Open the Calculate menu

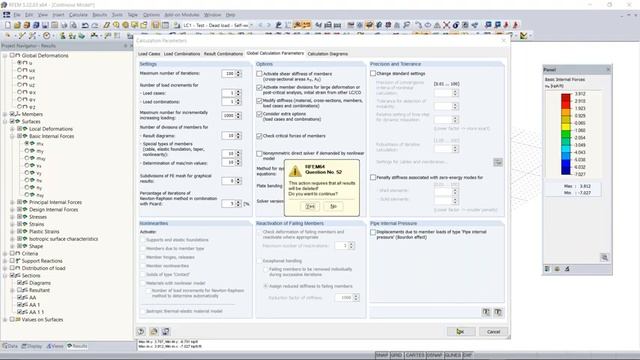(78, 15)
